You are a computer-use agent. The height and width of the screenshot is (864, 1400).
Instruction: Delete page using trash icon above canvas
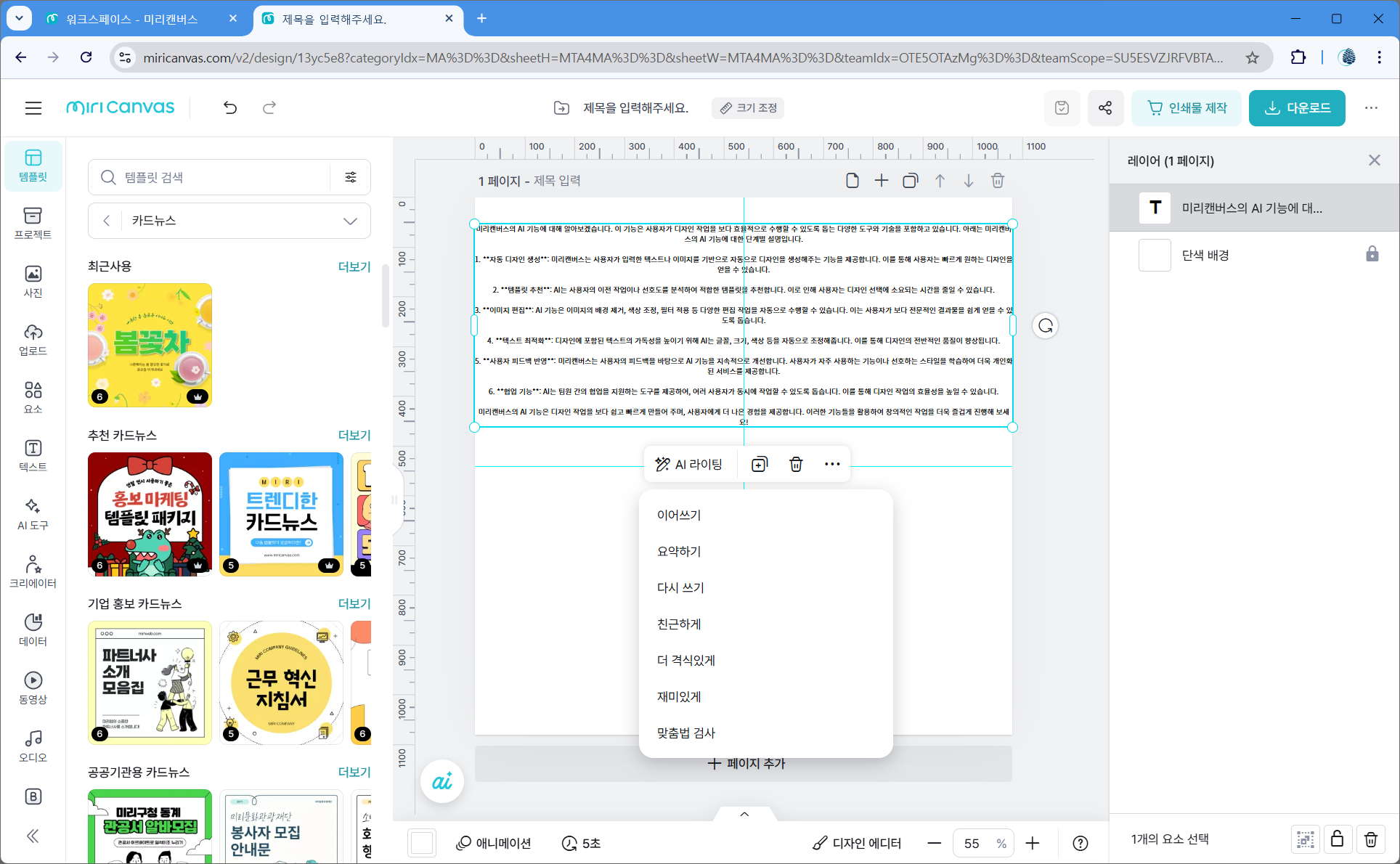click(x=997, y=181)
